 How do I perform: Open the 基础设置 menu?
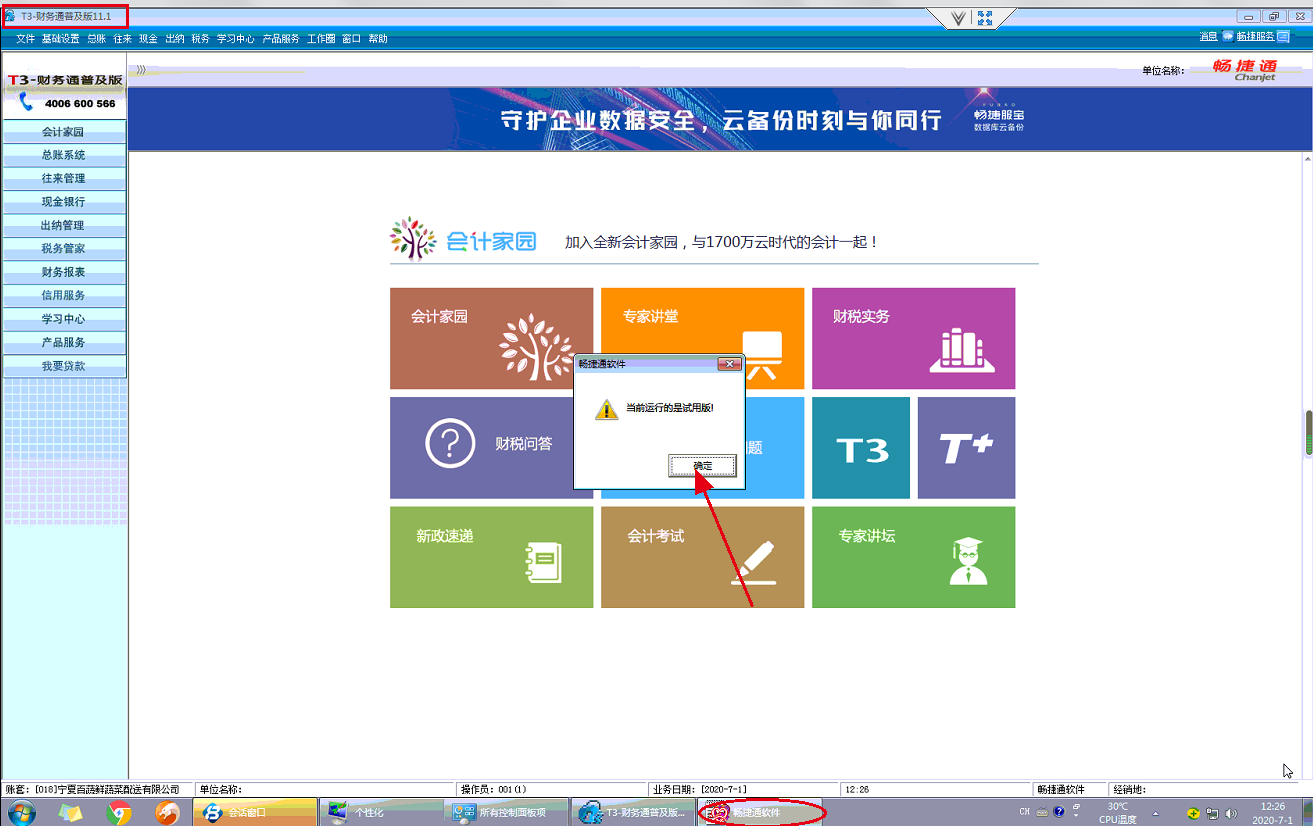click(x=60, y=39)
